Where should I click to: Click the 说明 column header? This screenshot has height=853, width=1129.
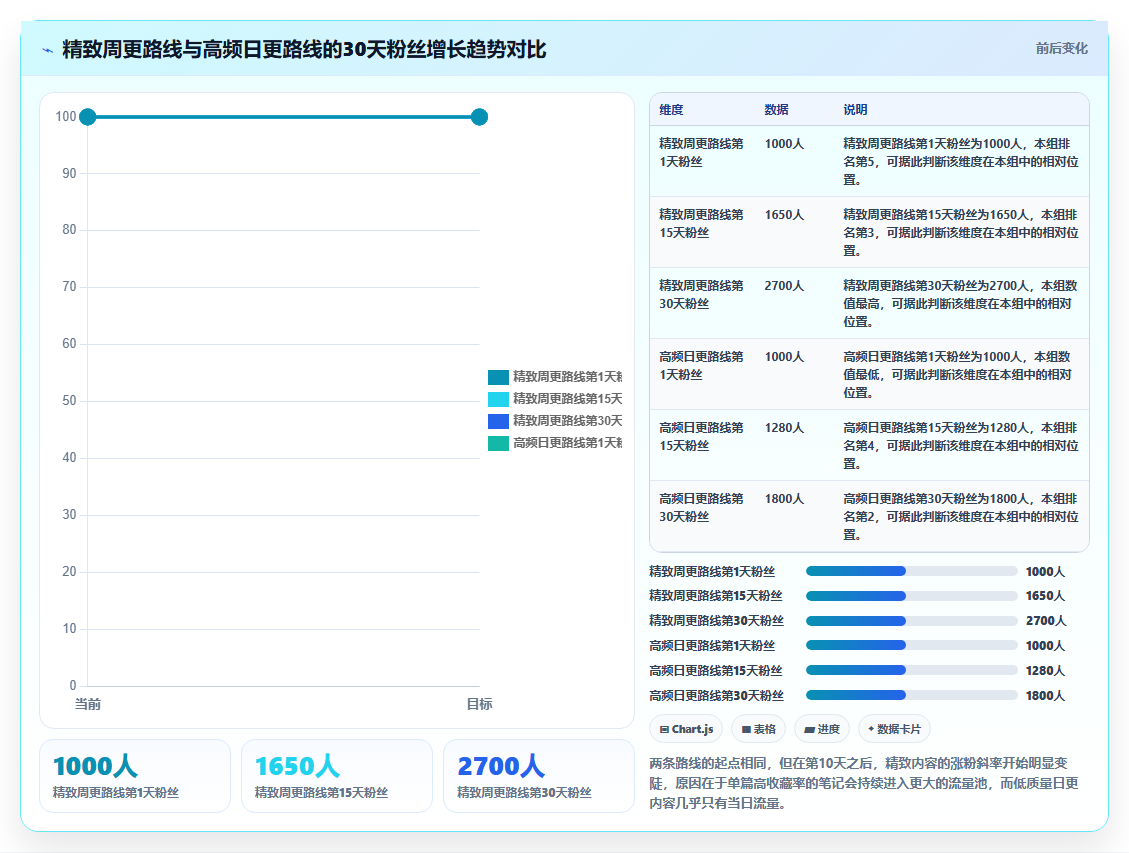click(855, 109)
